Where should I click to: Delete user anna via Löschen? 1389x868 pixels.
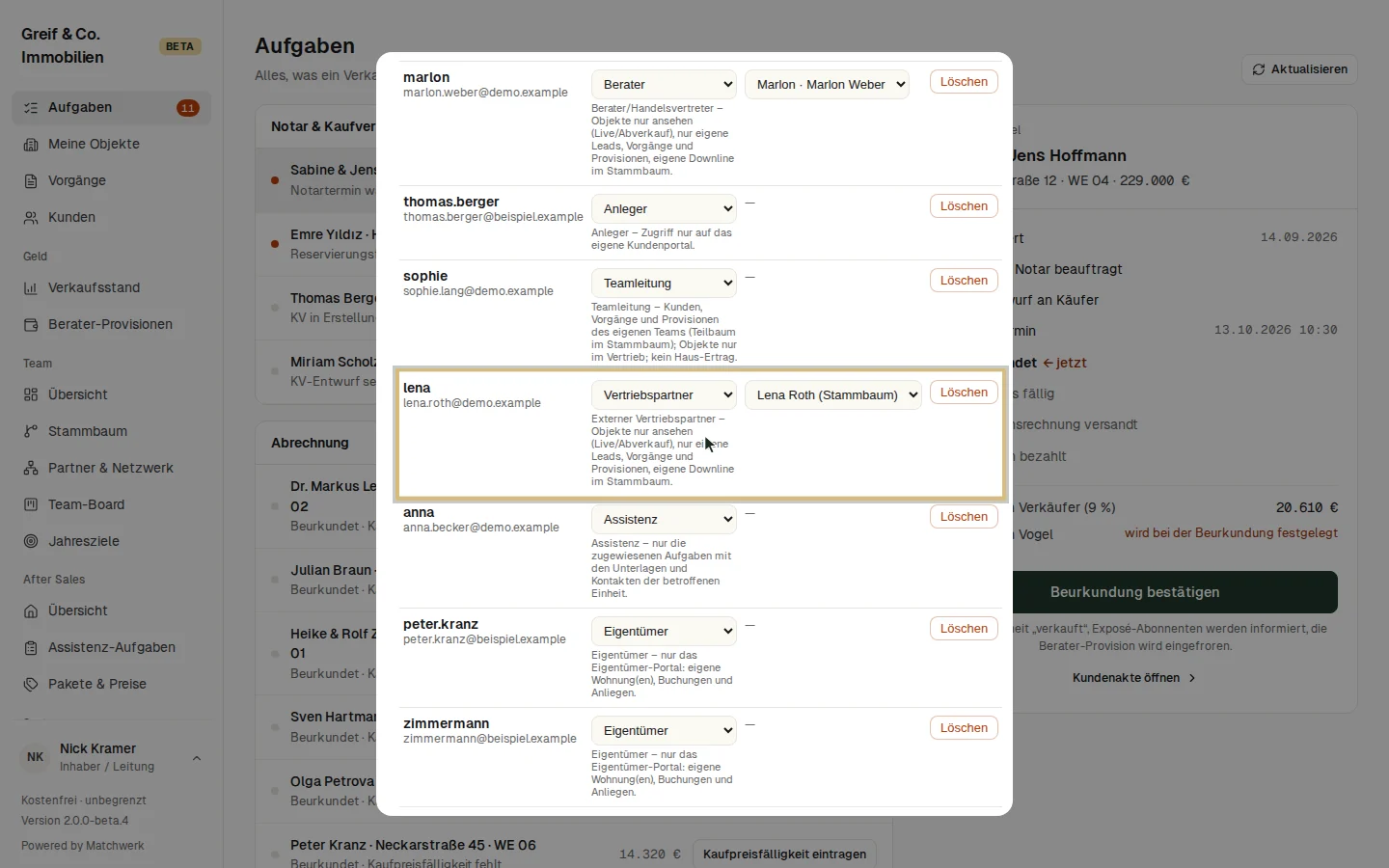(x=964, y=517)
